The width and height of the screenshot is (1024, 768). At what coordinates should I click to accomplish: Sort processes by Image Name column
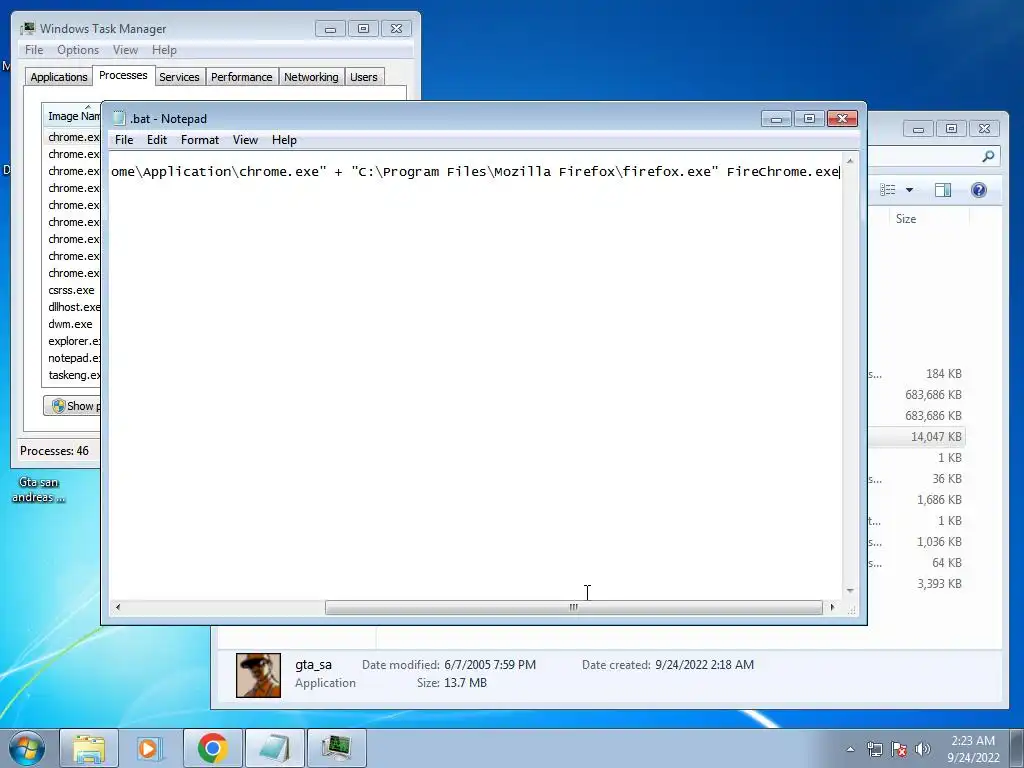[72, 116]
